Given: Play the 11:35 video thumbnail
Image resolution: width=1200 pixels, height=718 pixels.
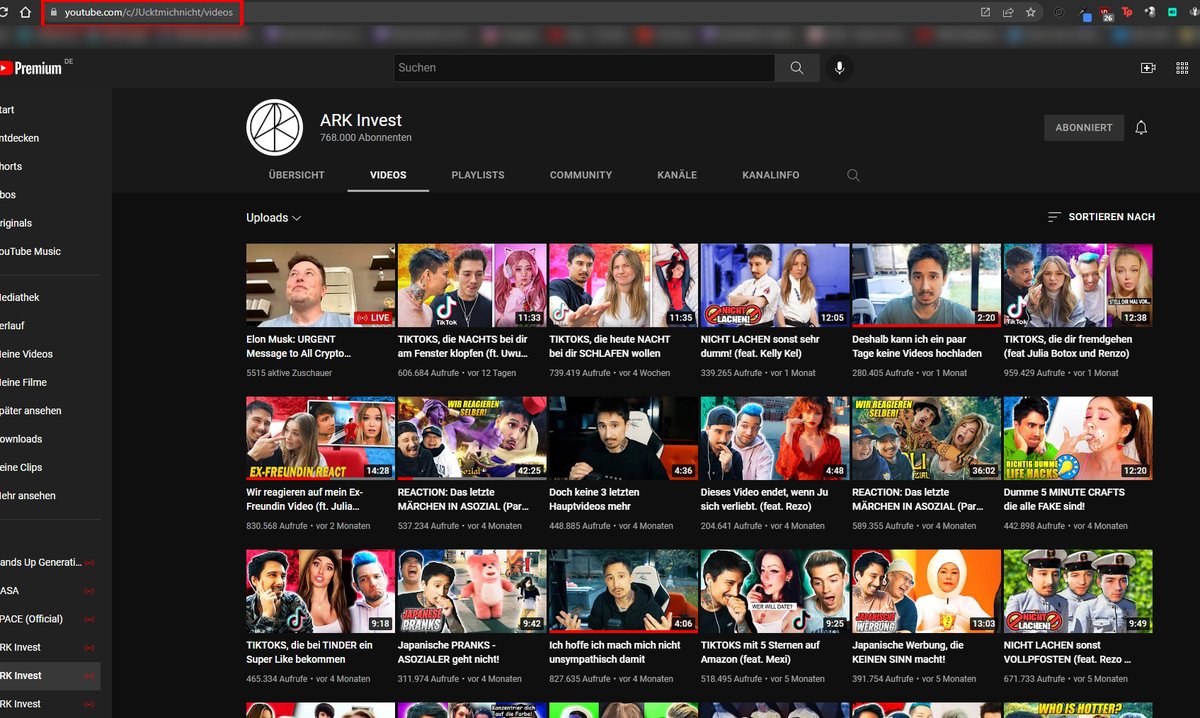Looking at the screenshot, I should click(623, 285).
